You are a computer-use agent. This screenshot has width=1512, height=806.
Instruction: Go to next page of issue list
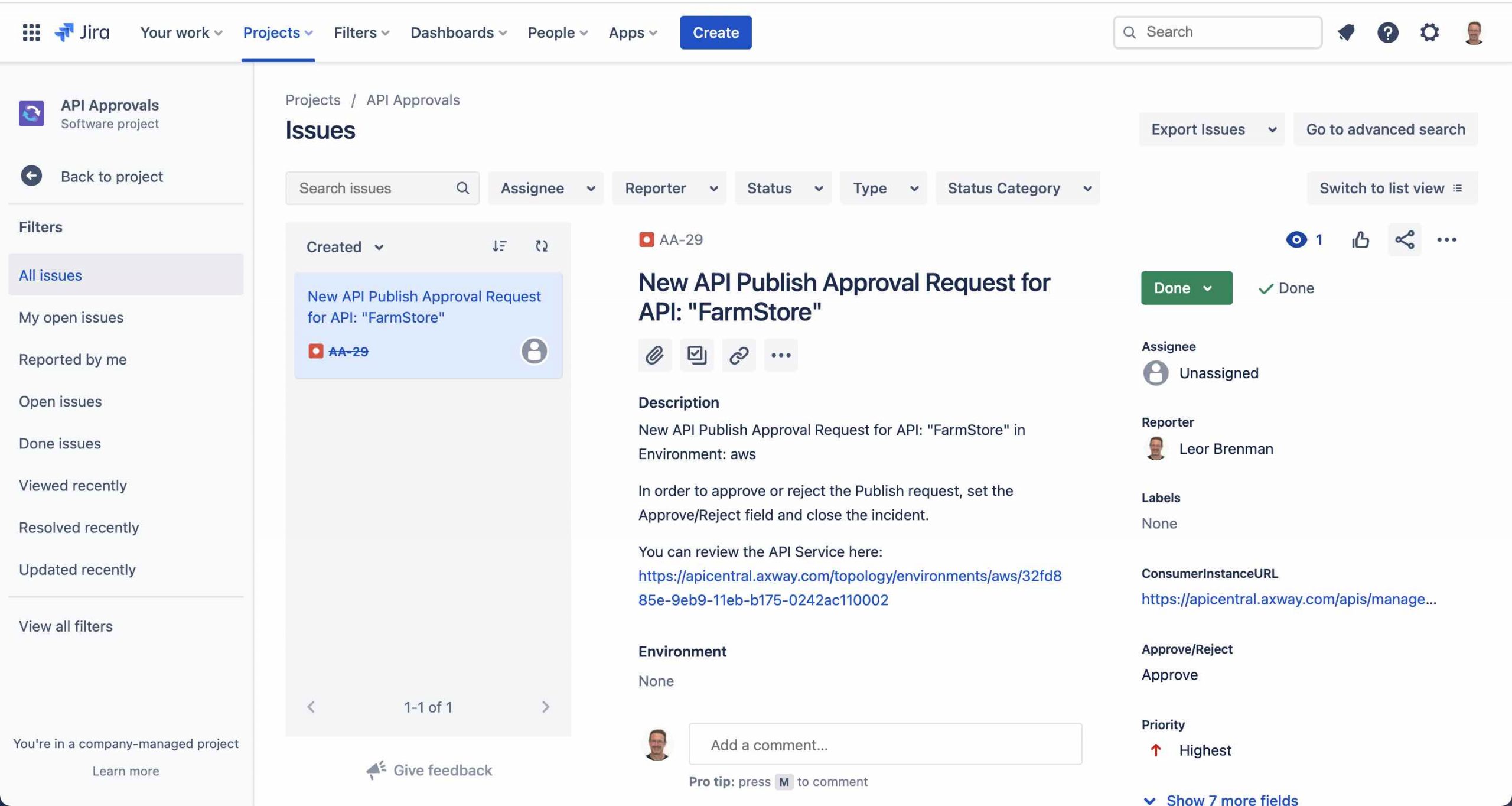pyautogui.click(x=545, y=707)
